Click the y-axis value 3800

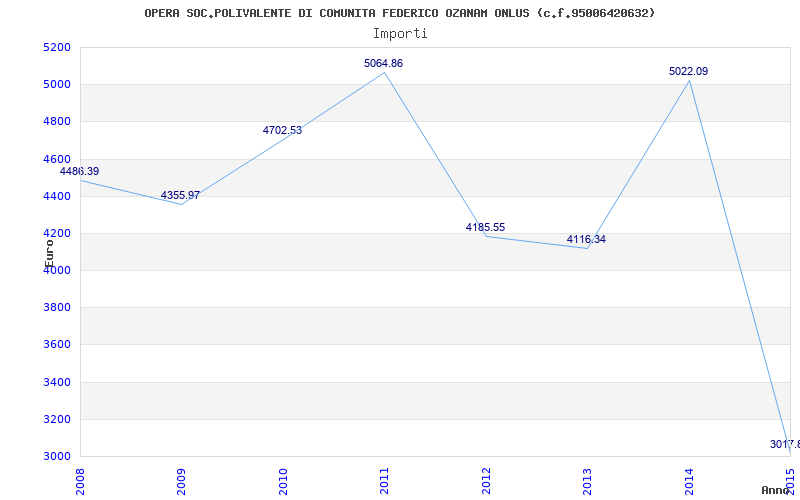pos(56,308)
